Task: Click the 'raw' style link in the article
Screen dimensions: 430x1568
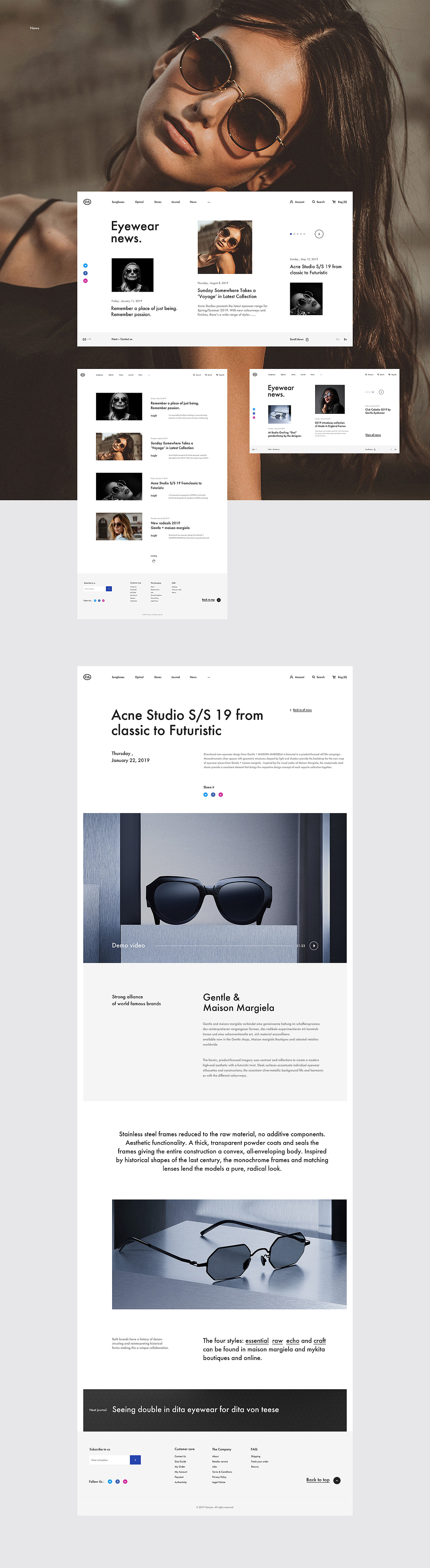Action: click(x=277, y=1340)
